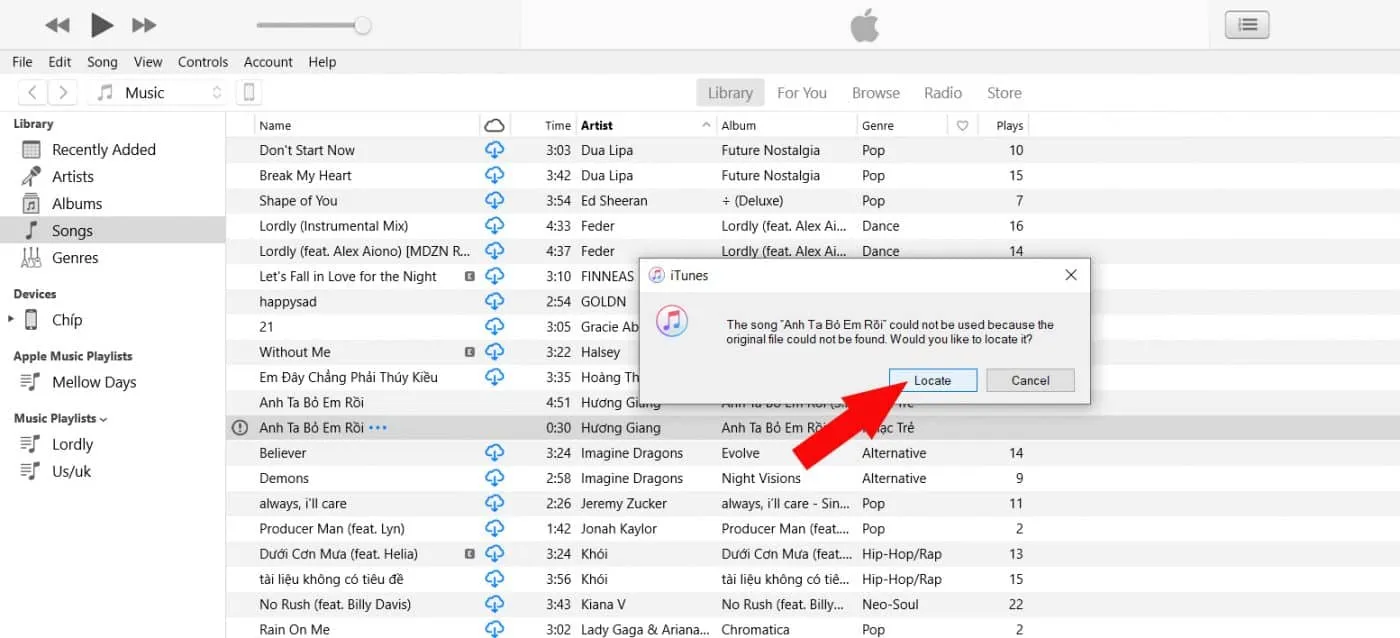Open the Controls menu

(203, 62)
